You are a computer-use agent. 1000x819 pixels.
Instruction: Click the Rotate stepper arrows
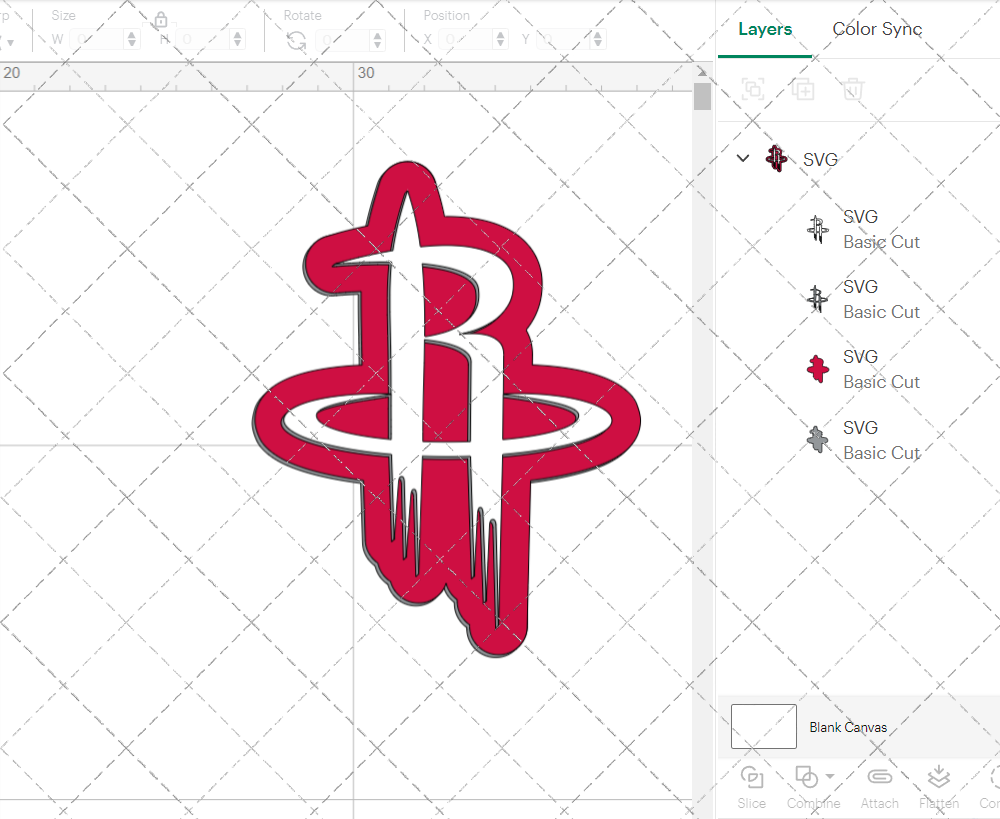click(x=378, y=40)
